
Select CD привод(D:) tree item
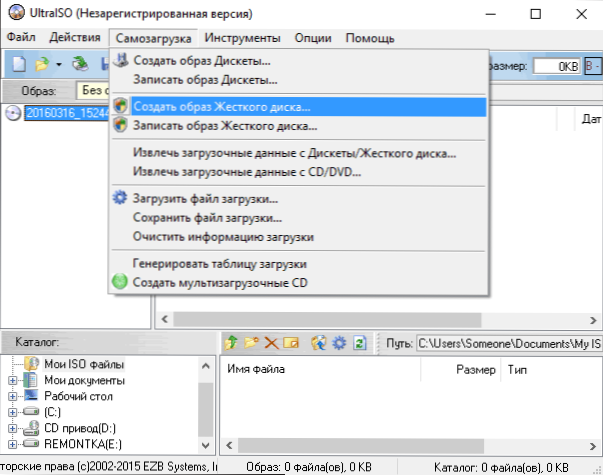pyautogui.click(x=80, y=428)
